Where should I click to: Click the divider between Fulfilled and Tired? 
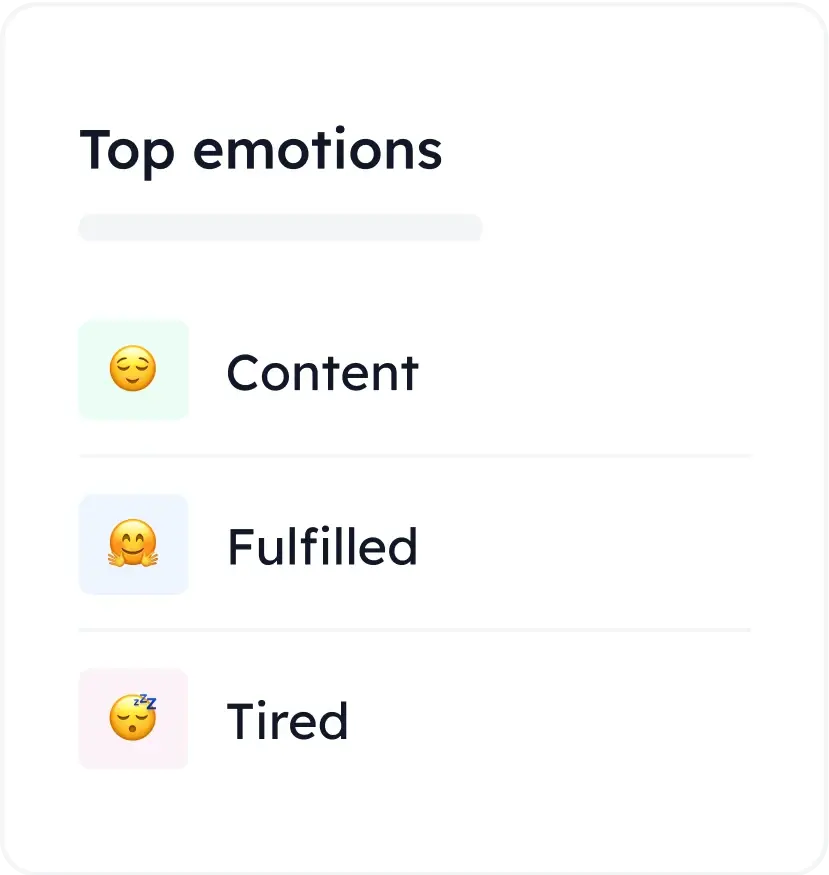415,630
